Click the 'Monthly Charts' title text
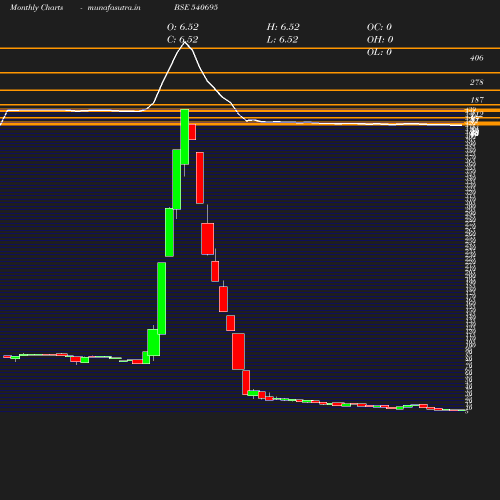Viewport: 500px width, 500px height. click(37, 8)
